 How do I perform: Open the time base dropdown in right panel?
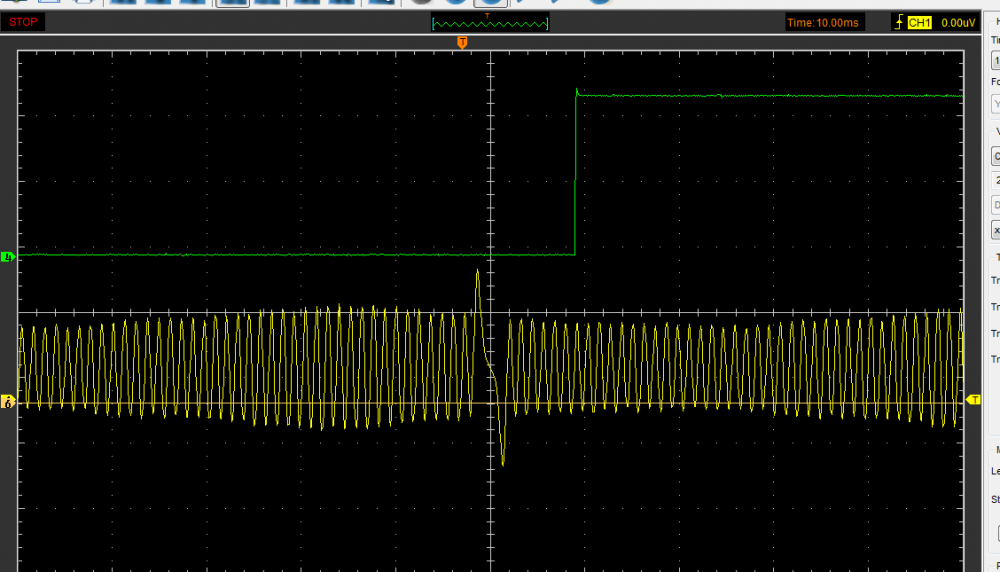tap(995, 61)
